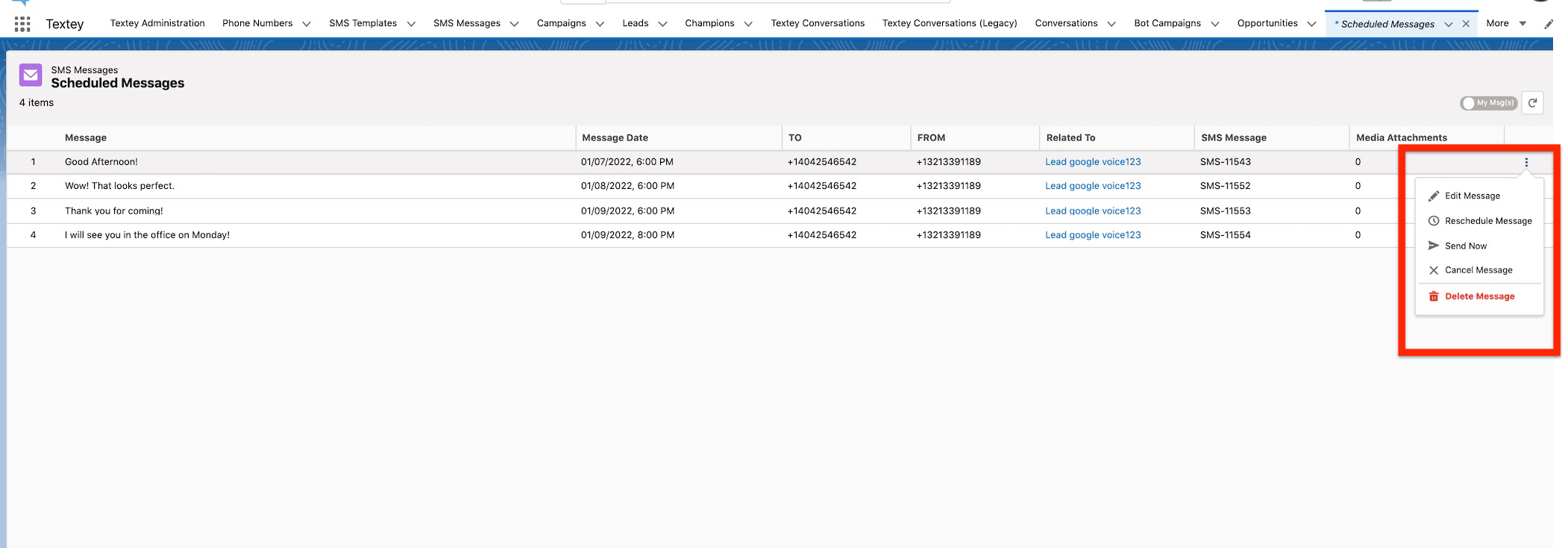The width and height of the screenshot is (1568, 548).
Task: Open Textey Conversations (Legacy) tab
Action: point(950,23)
